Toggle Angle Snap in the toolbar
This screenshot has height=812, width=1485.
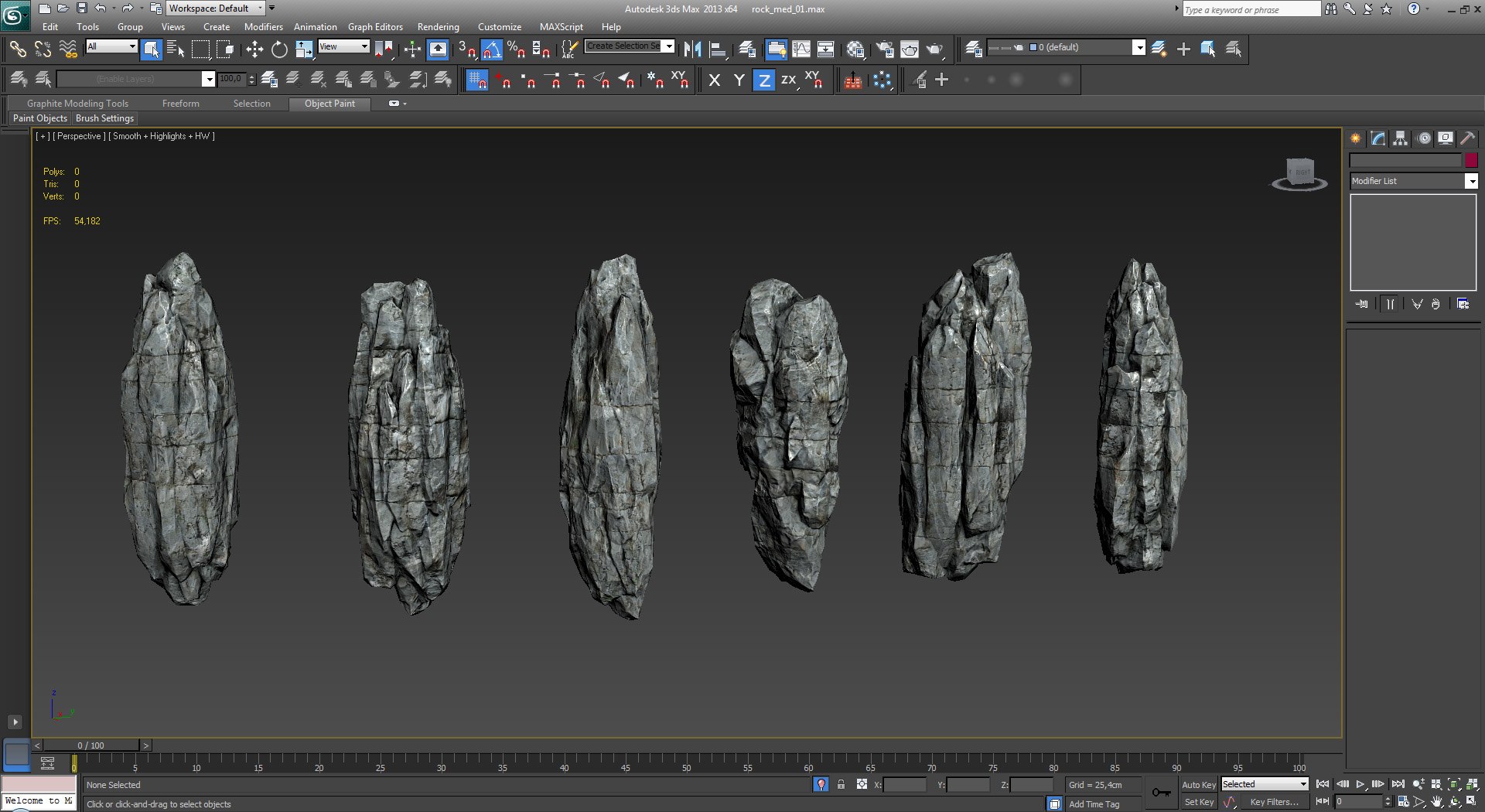click(492, 49)
